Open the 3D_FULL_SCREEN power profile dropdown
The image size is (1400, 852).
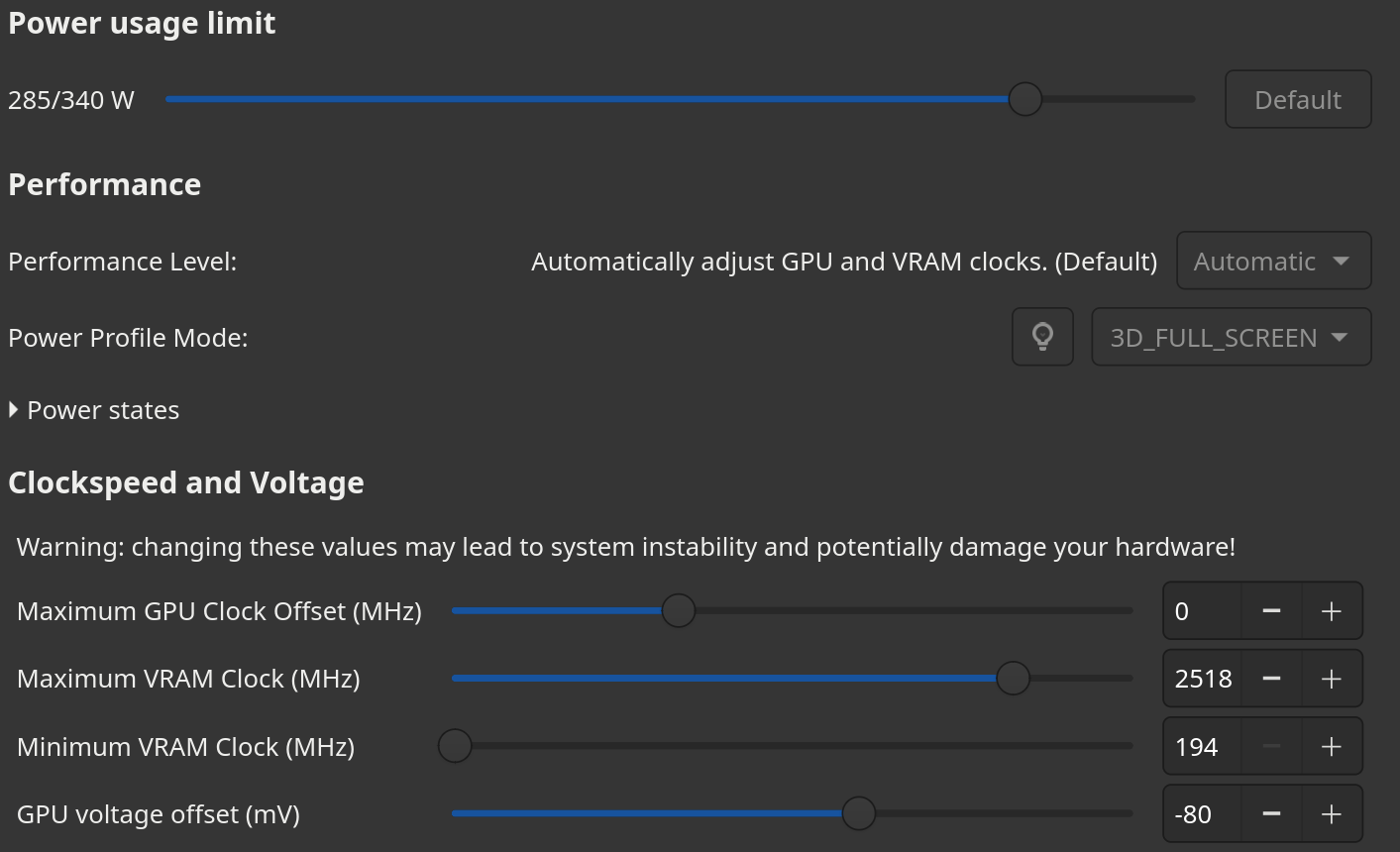coord(1231,338)
